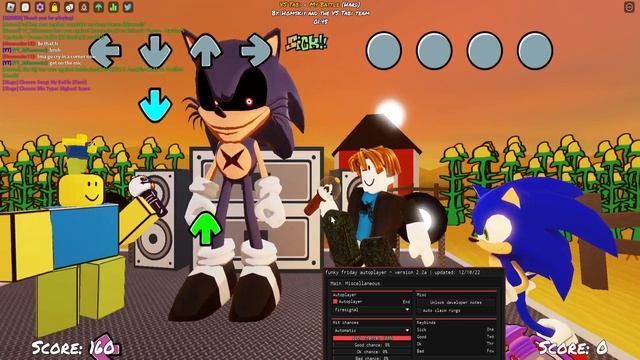The image size is (640, 360).
Task: Click the top-right Roblox menu button
Action: (629, 7)
